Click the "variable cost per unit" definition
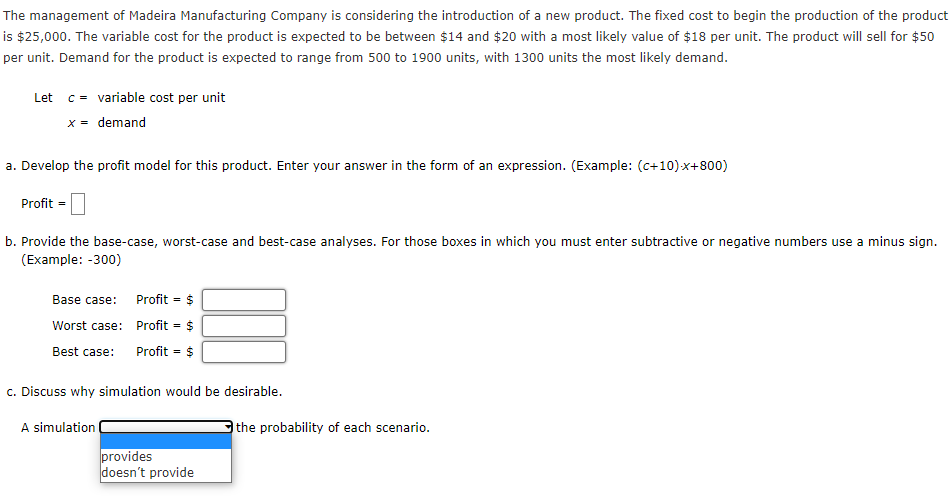This screenshot has width=952, height=498. click(162, 98)
